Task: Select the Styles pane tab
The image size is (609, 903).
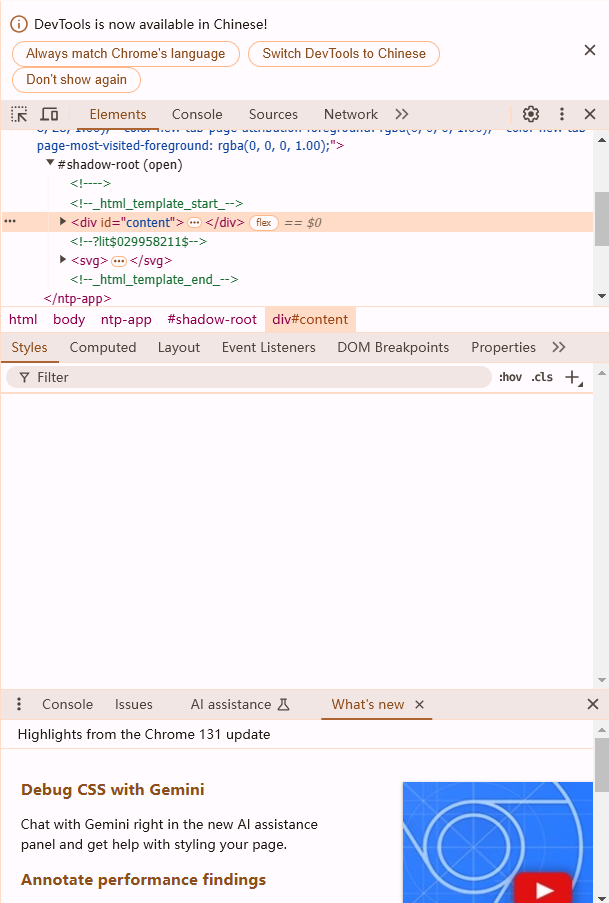Action: (29, 347)
